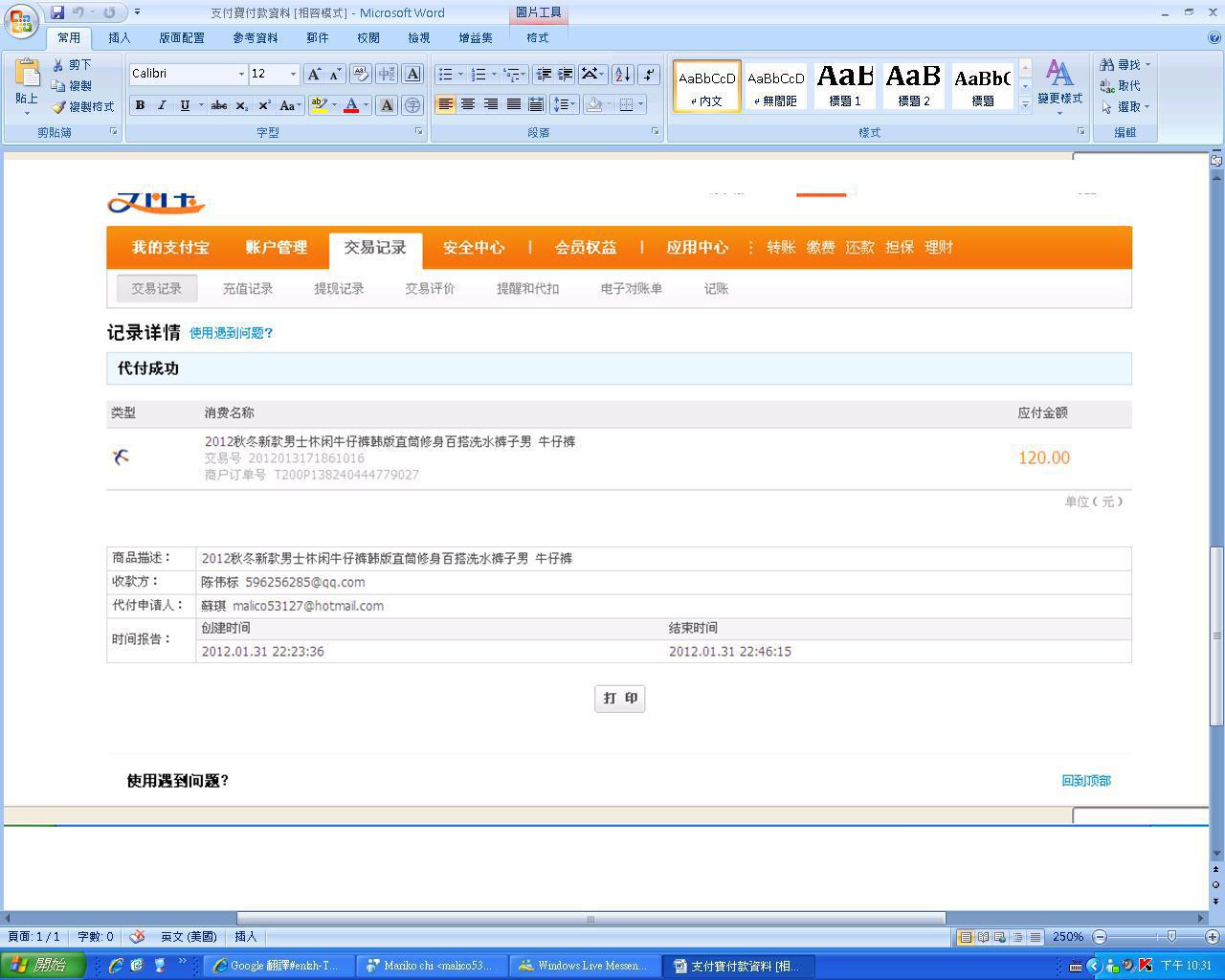Click the Clear Formatting eraser icon

tap(361, 74)
